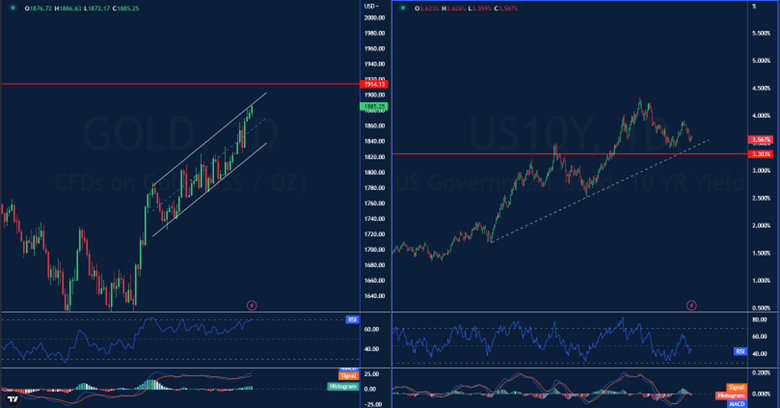
Task: Click the 1680.00 price scale value
Action: [375, 265]
